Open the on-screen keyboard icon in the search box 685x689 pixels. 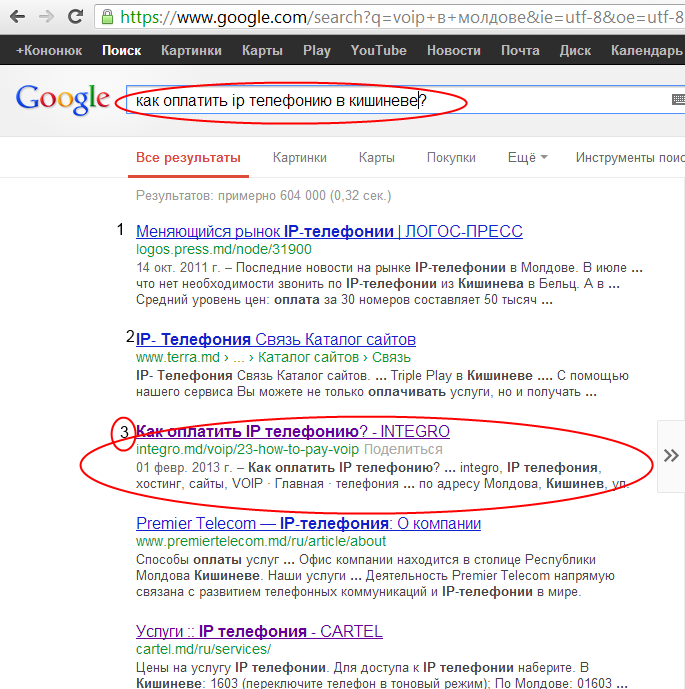(x=678, y=99)
